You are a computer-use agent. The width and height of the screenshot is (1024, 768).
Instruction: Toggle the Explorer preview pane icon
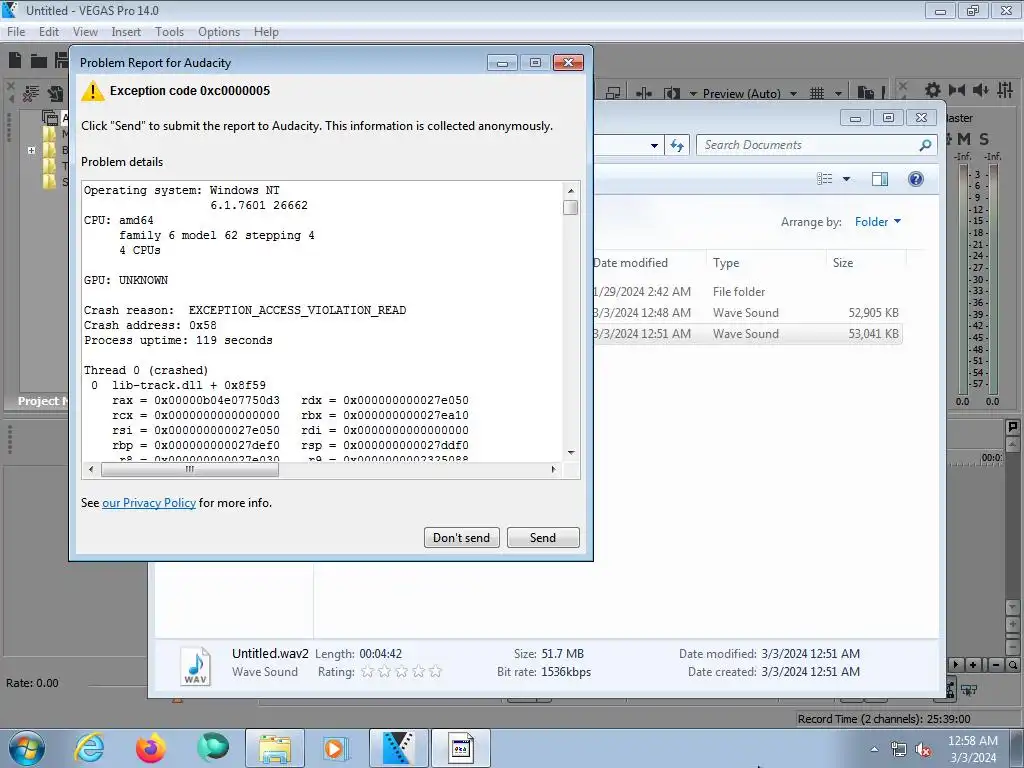880,179
